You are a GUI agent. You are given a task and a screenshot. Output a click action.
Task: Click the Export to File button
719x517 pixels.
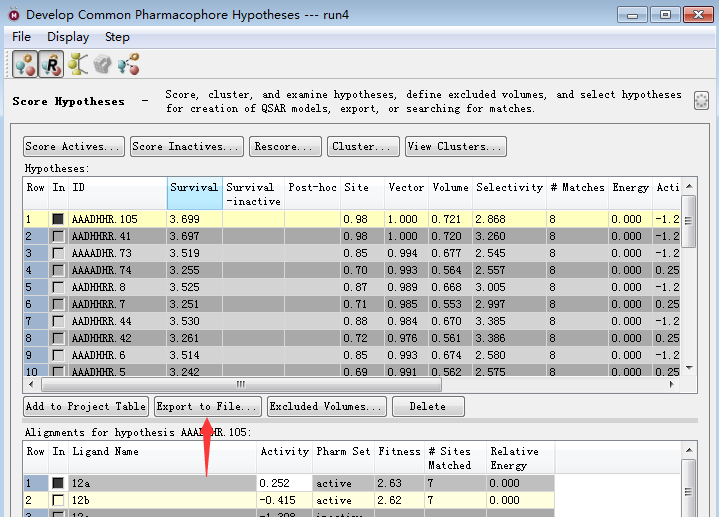pos(208,407)
